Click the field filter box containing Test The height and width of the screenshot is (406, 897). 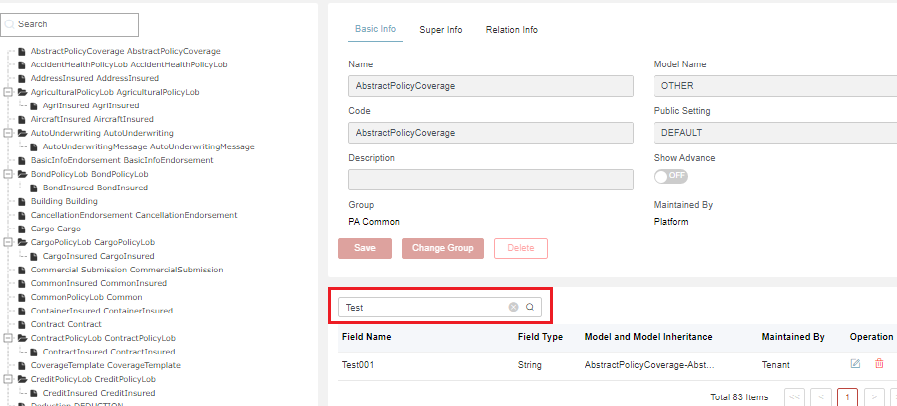pyautogui.click(x=439, y=307)
